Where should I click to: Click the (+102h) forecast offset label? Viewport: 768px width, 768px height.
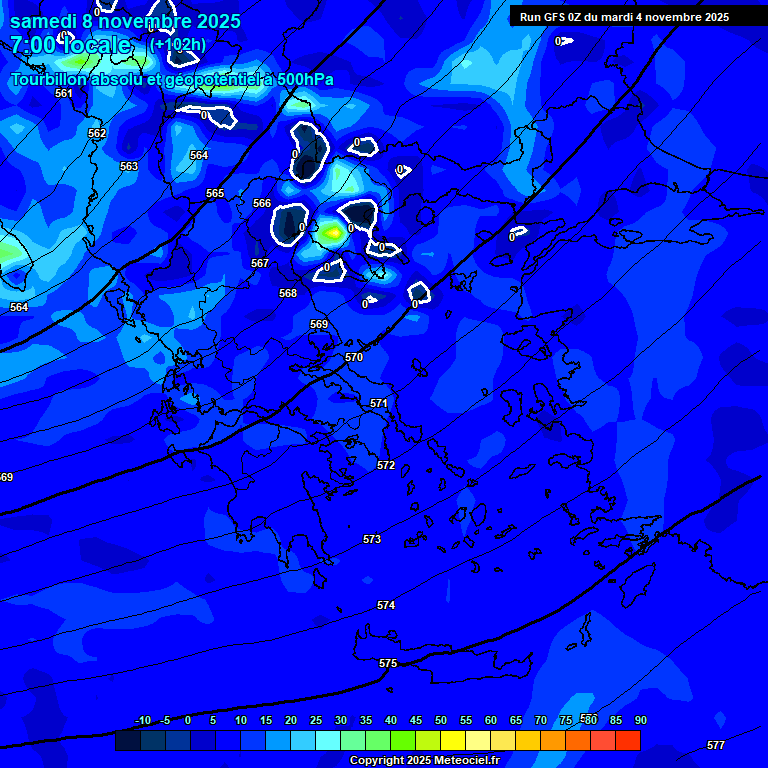[177, 45]
